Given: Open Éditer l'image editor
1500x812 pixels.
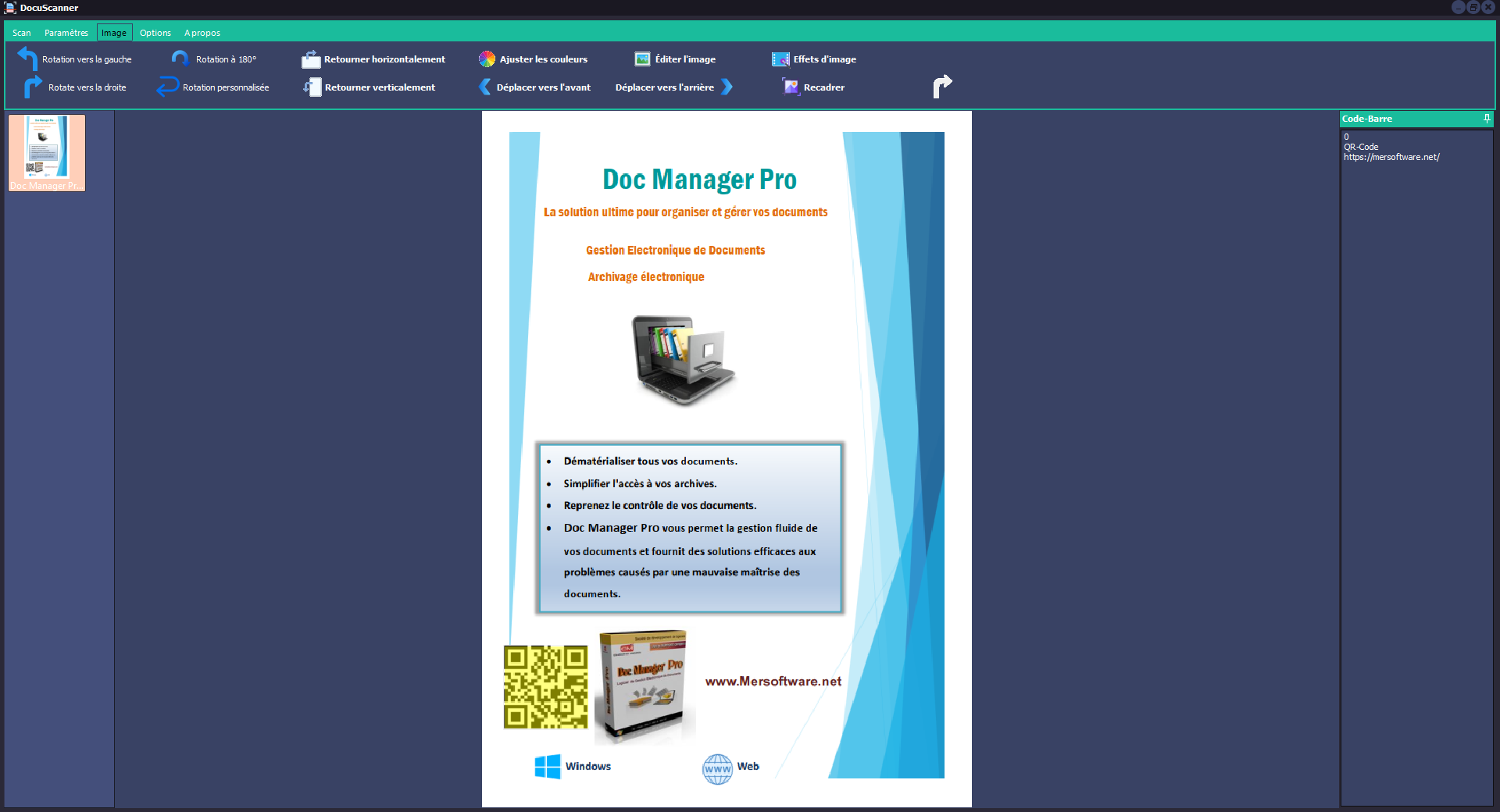Looking at the screenshot, I should pyautogui.click(x=642, y=59).
